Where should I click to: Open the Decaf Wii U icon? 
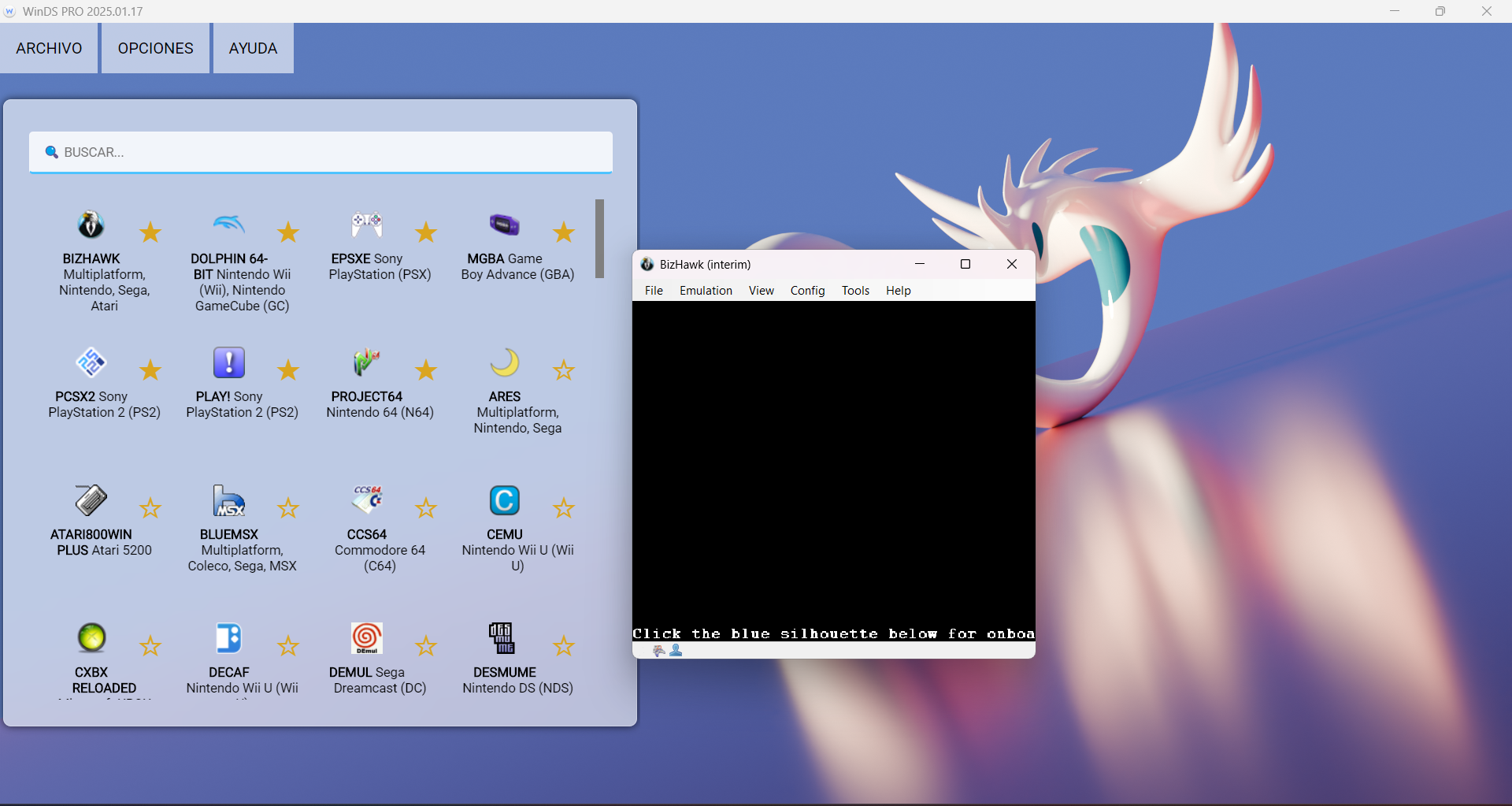coord(229,638)
